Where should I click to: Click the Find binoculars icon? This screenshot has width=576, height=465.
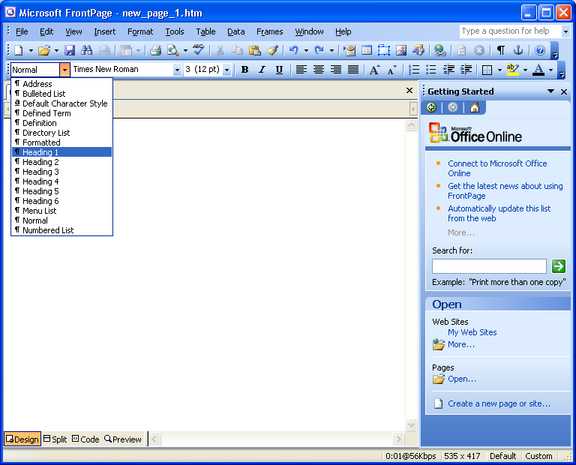click(x=87, y=50)
